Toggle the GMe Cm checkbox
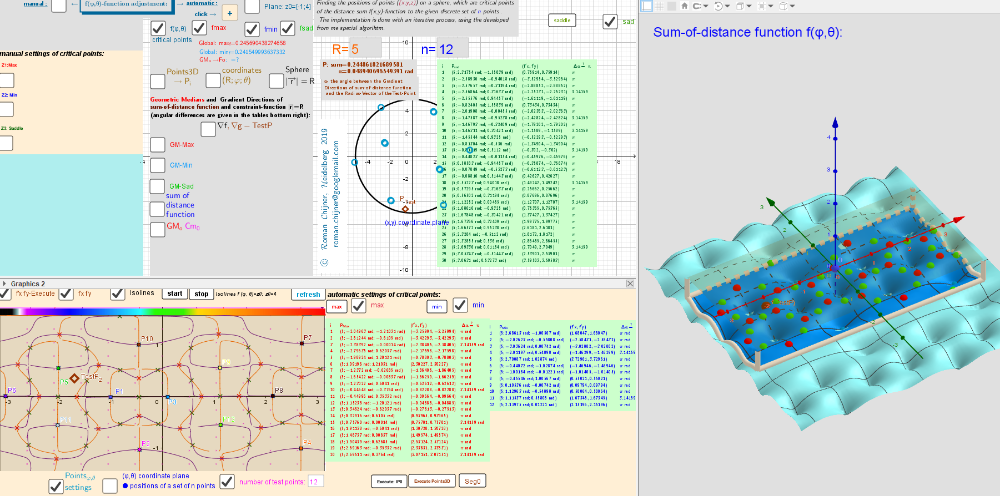1000x496 pixels. click(x=157, y=229)
